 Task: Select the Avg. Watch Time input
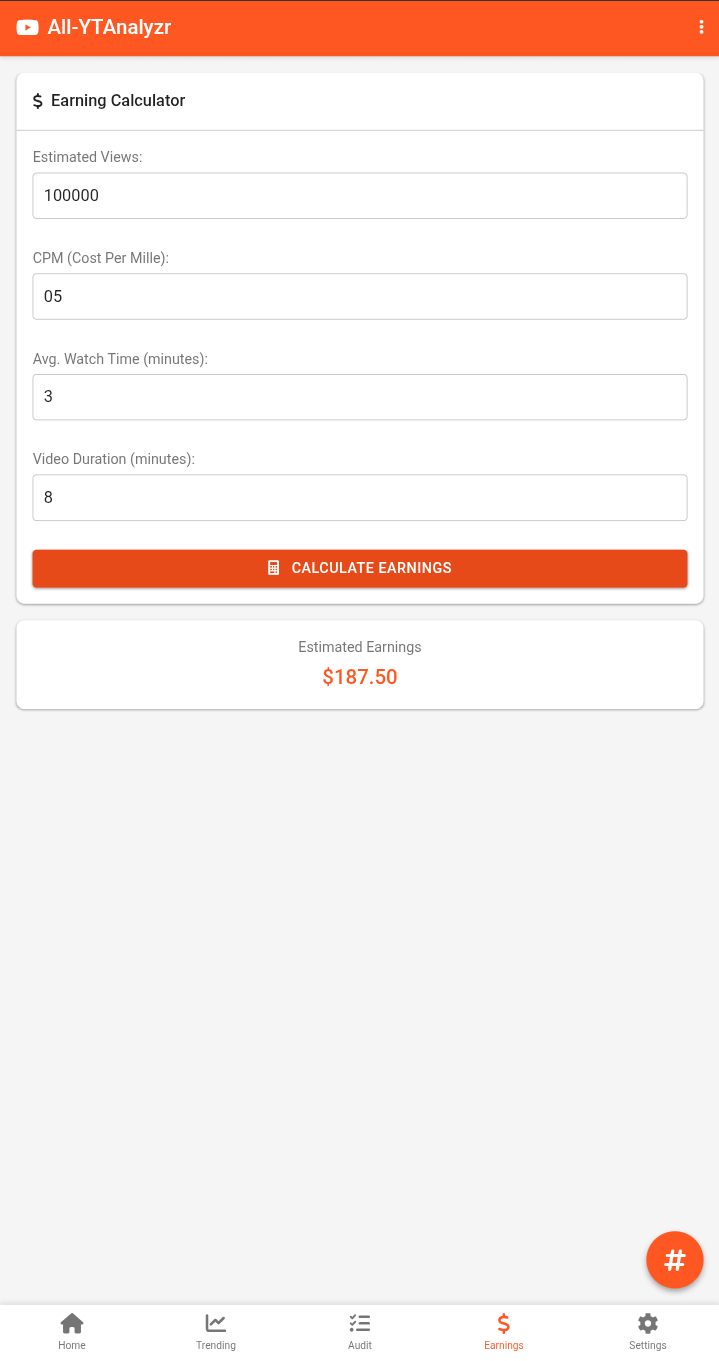tap(360, 397)
